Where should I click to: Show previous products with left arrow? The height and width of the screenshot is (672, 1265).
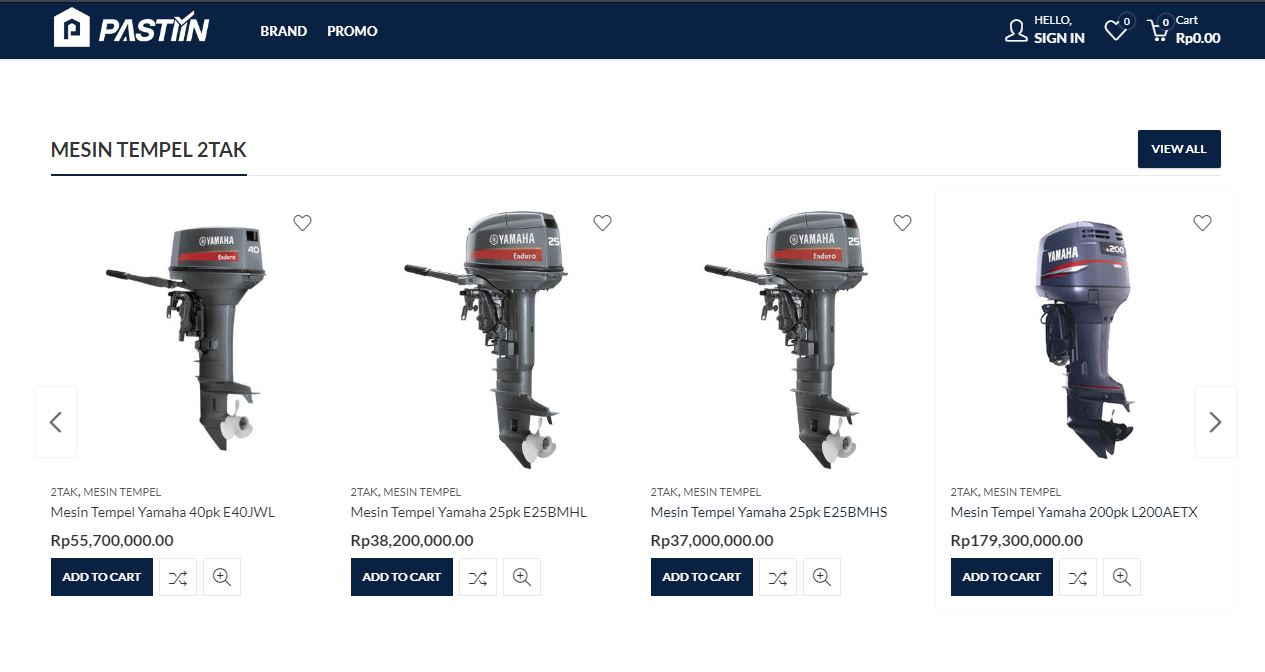(56, 422)
